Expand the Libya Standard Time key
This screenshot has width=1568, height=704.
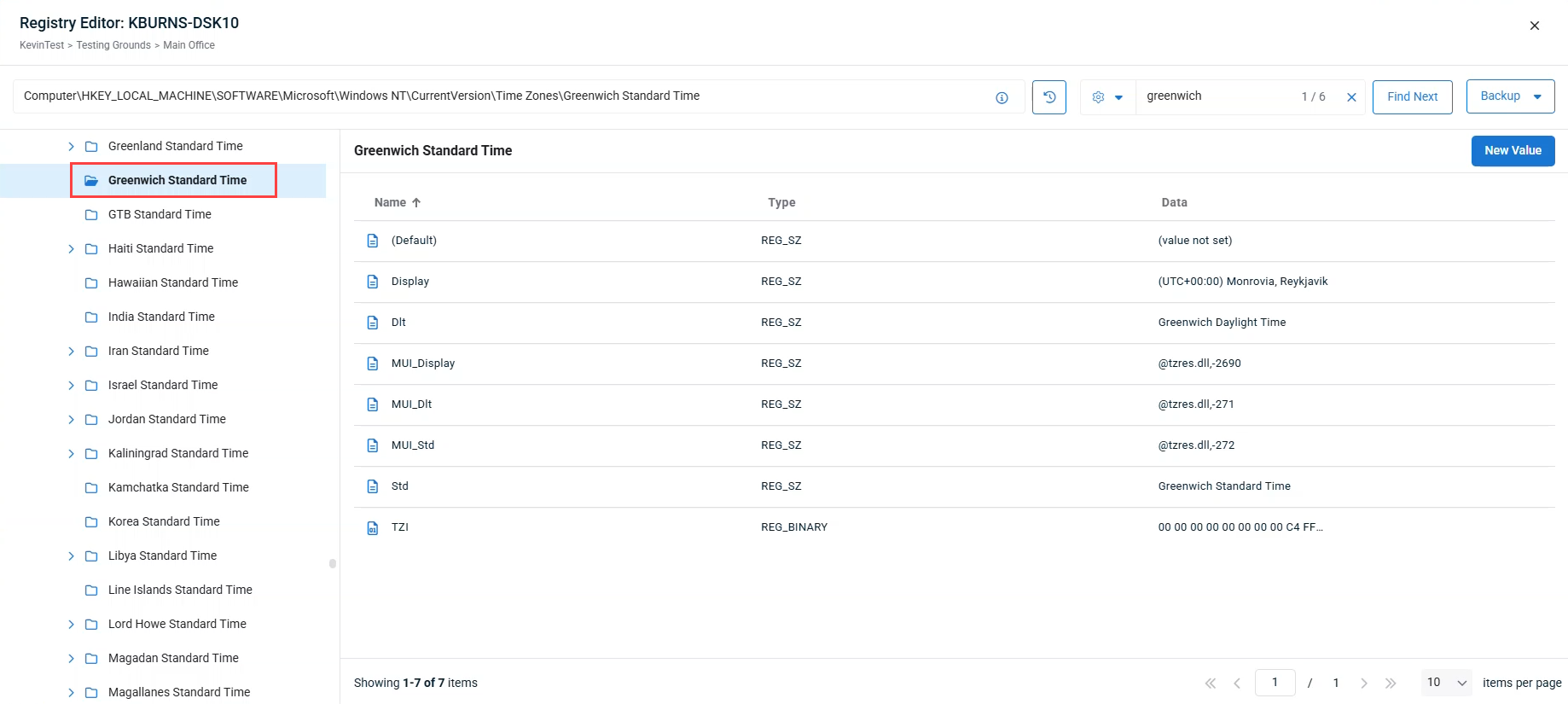(71, 556)
